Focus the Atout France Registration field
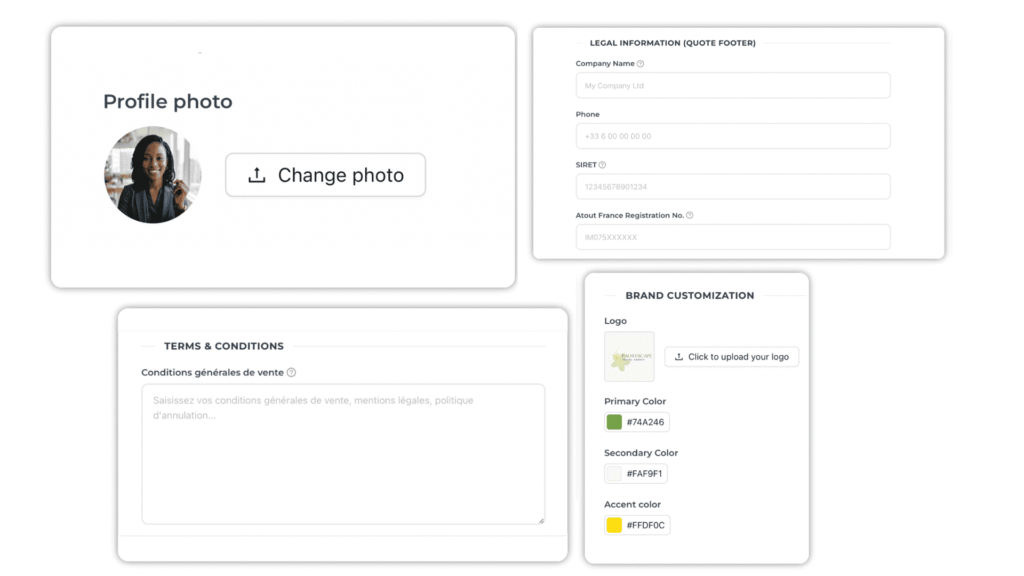This screenshot has height=576, width=1024. pos(732,237)
